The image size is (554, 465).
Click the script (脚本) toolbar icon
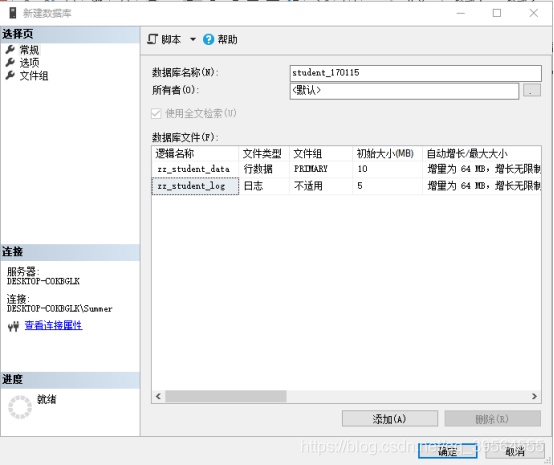coord(153,39)
